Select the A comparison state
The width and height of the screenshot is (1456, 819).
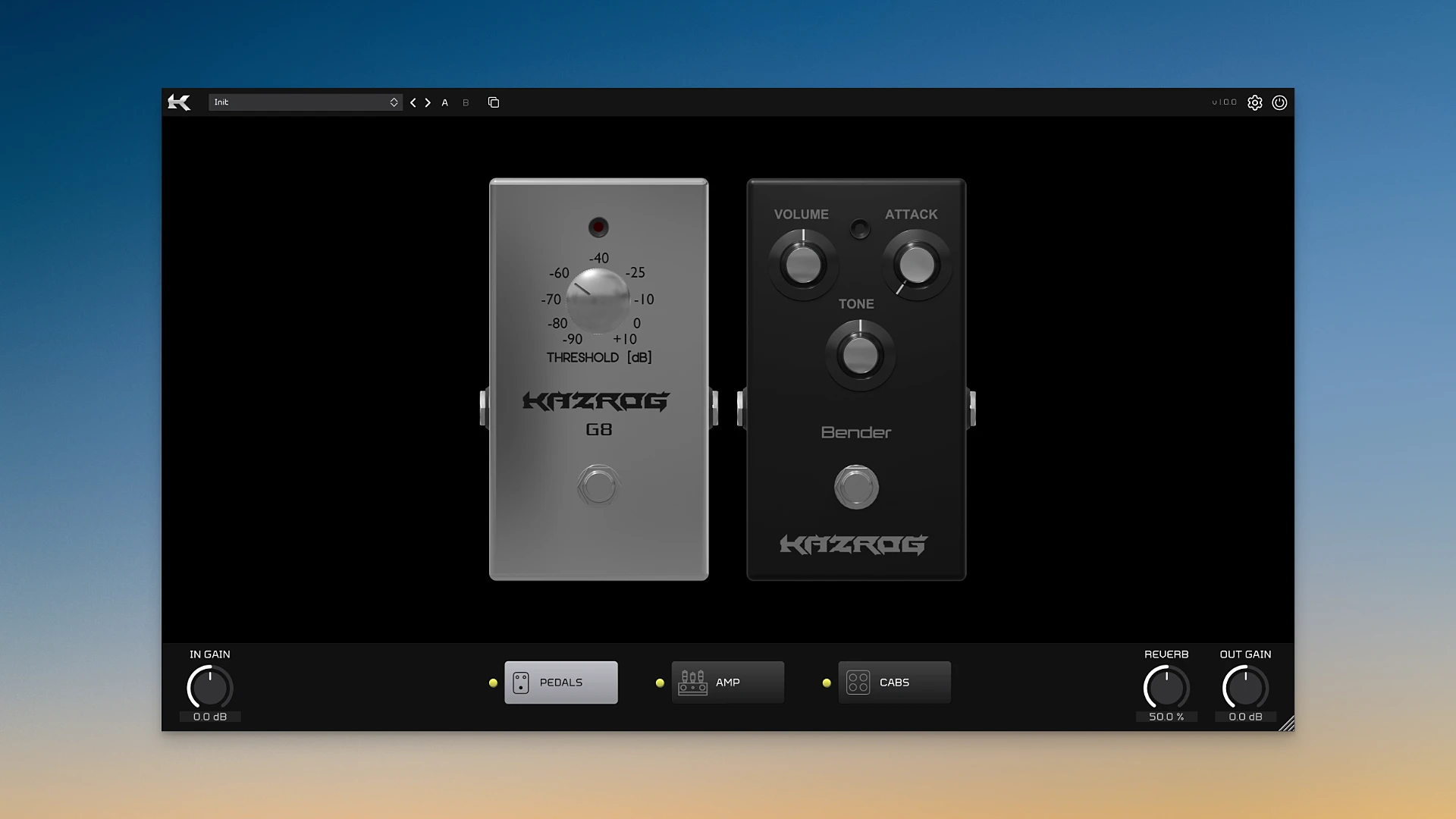tap(445, 102)
